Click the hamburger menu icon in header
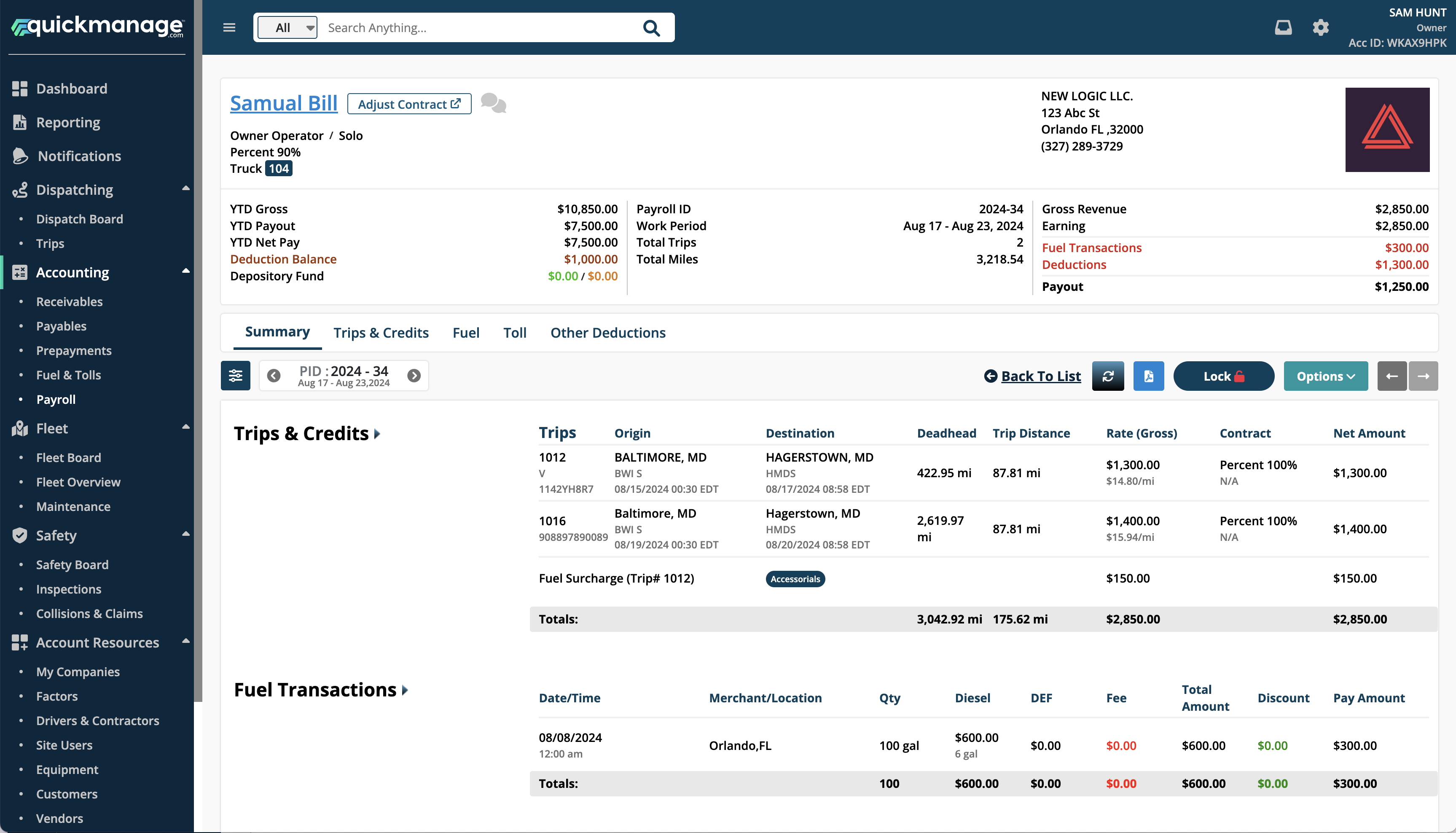The height and width of the screenshot is (833, 1456). click(229, 27)
